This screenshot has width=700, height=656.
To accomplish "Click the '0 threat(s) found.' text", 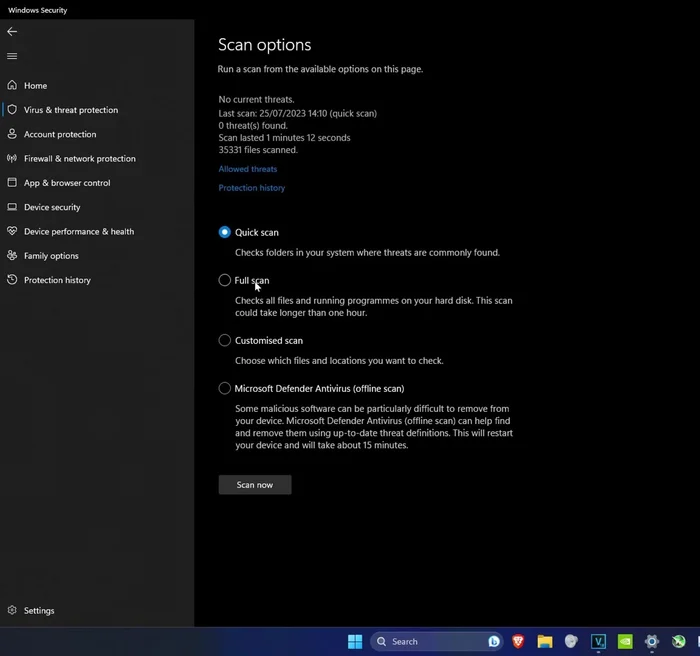I will click(253, 125).
